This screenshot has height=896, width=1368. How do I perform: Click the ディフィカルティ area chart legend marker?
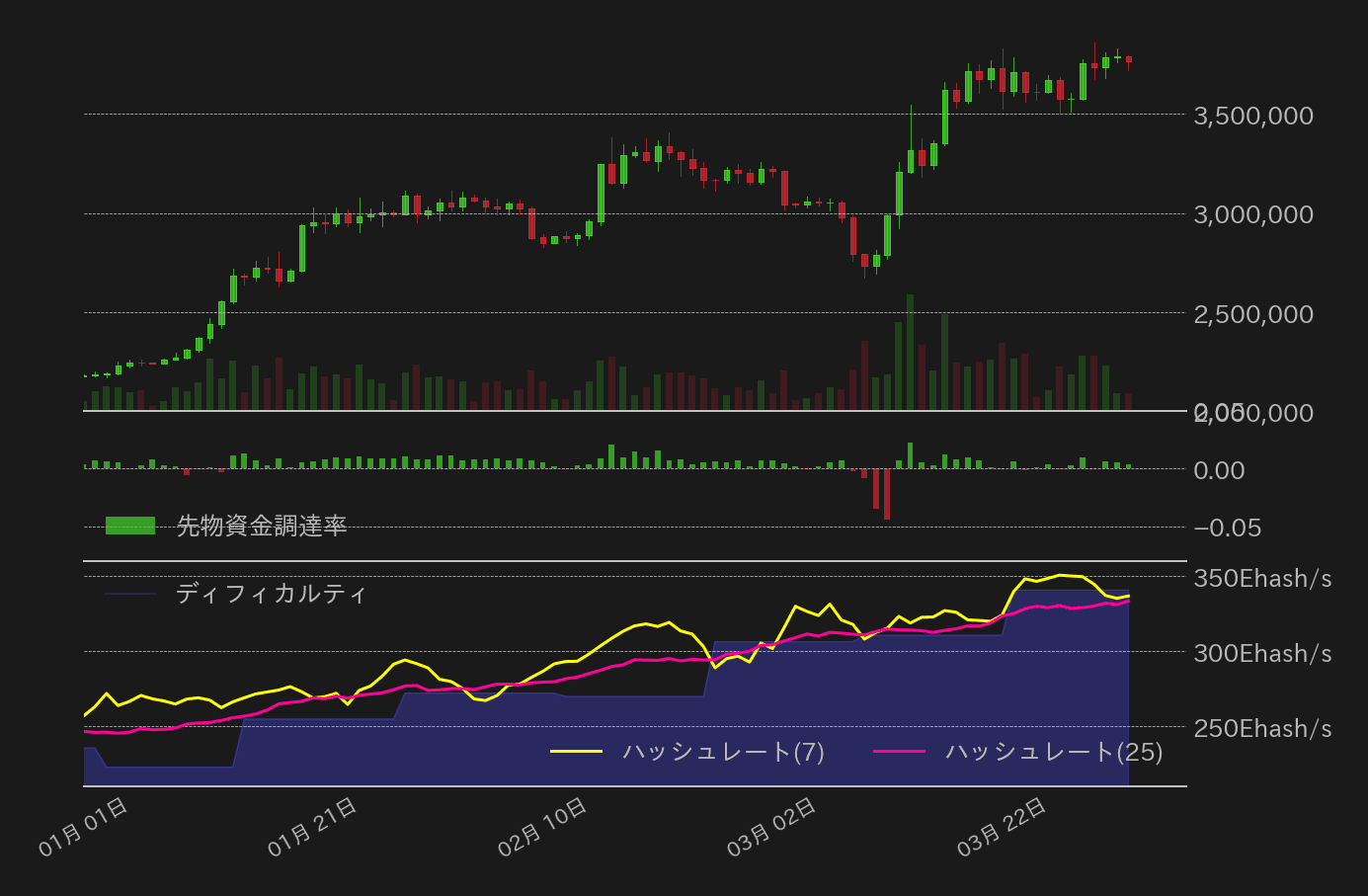point(128,594)
